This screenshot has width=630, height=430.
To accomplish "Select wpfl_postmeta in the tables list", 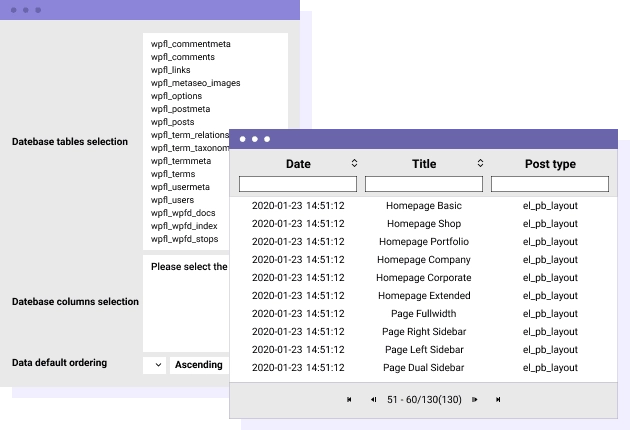I will tap(180, 109).
